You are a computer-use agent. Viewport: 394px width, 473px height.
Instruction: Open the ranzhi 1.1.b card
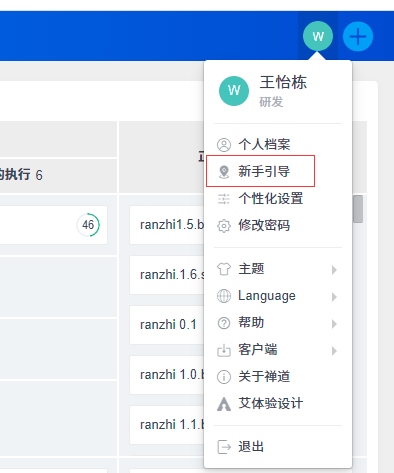[167, 425]
